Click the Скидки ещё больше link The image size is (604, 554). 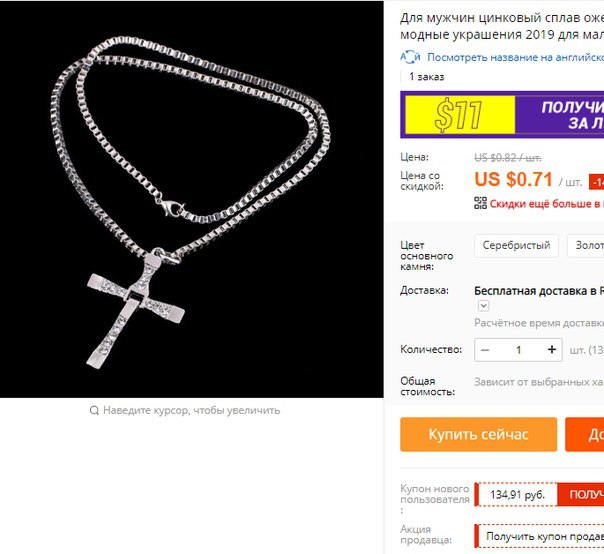pos(547,203)
